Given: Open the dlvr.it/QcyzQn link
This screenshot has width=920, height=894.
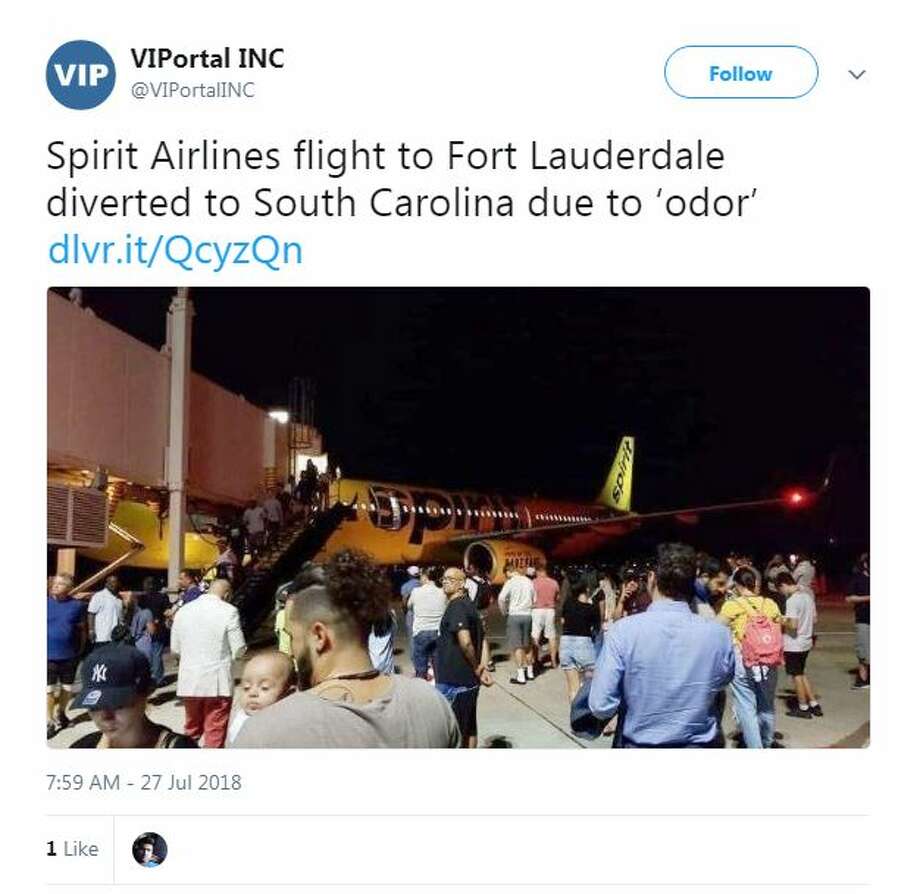Looking at the screenshot, I should (175, 249).
